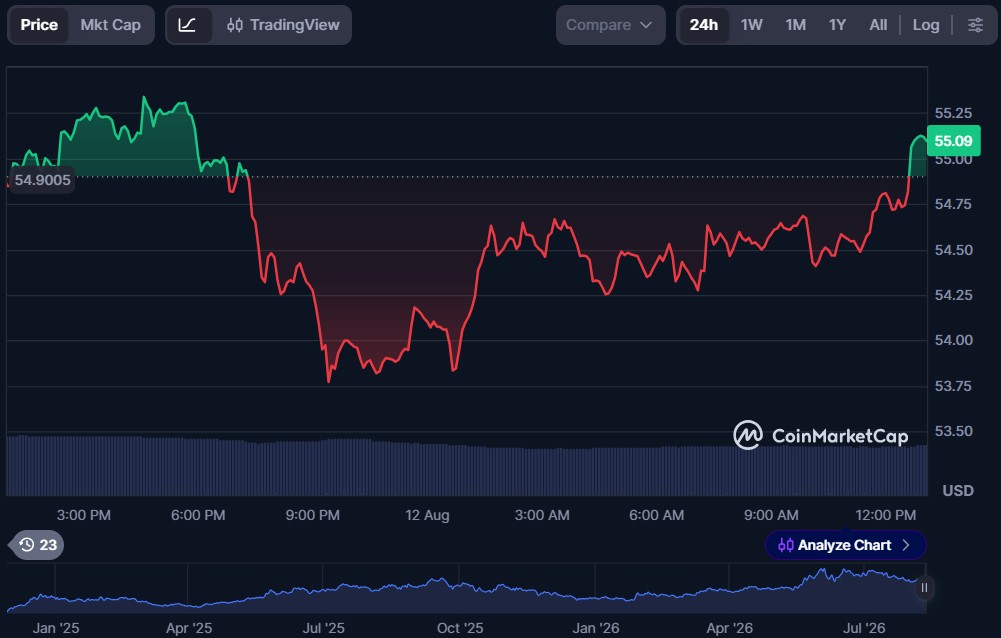The width and height of the screenshot is (1001, 638).
Task: Click the 12:00 PM time axis label
Action: click(885, 515)
